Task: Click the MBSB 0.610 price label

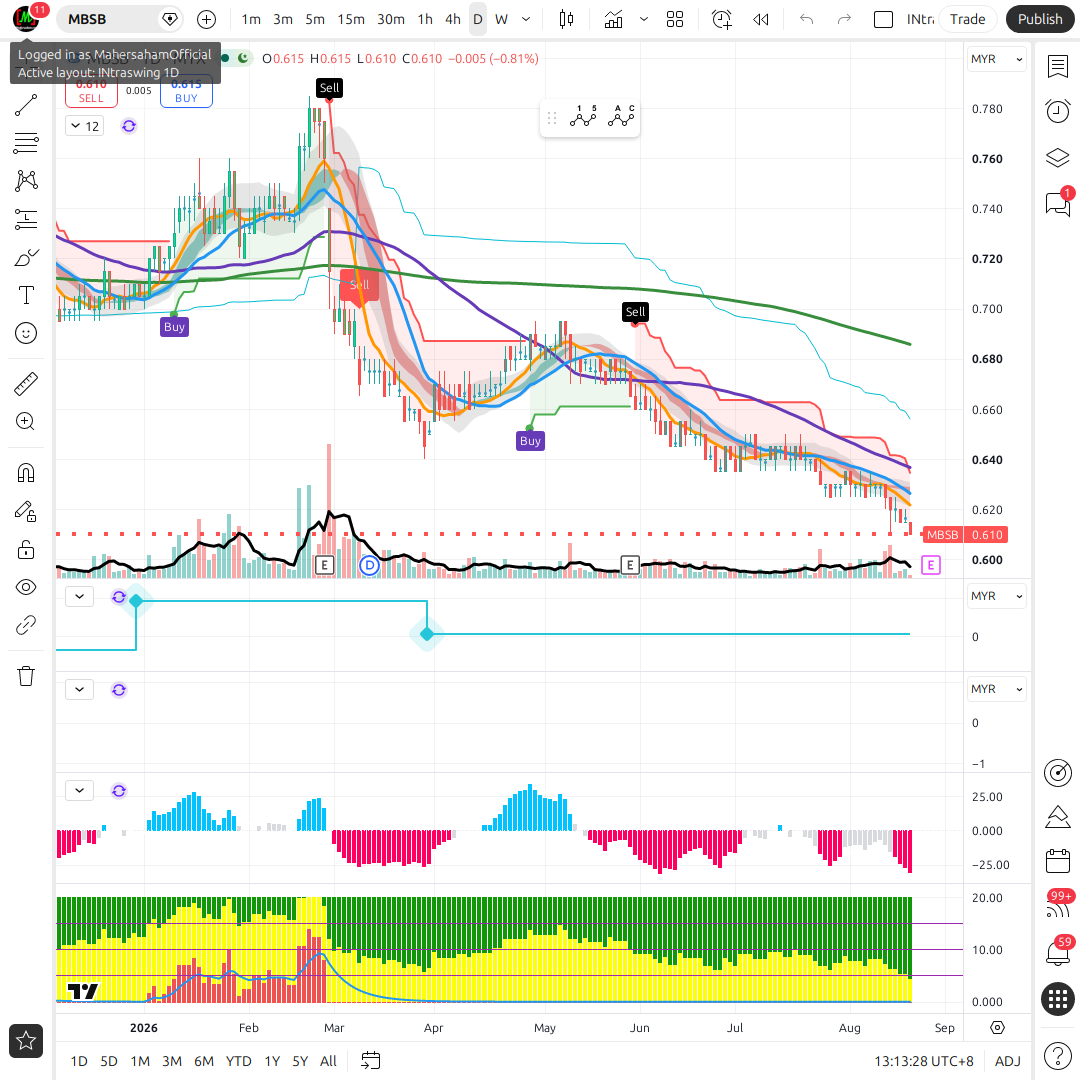Action: [x=964, y=535]
